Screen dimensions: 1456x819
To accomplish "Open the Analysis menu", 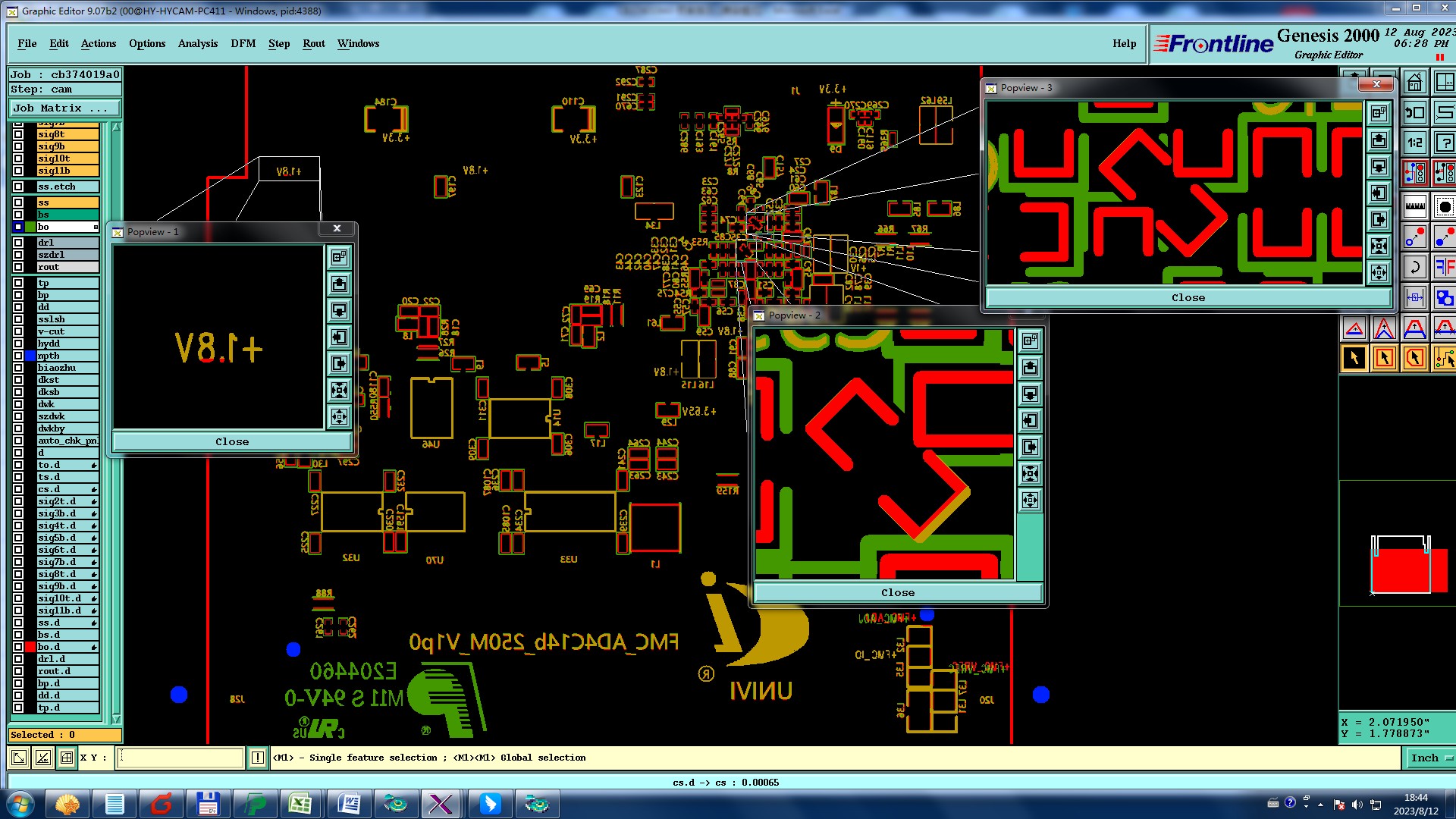I will coord(197,43).
